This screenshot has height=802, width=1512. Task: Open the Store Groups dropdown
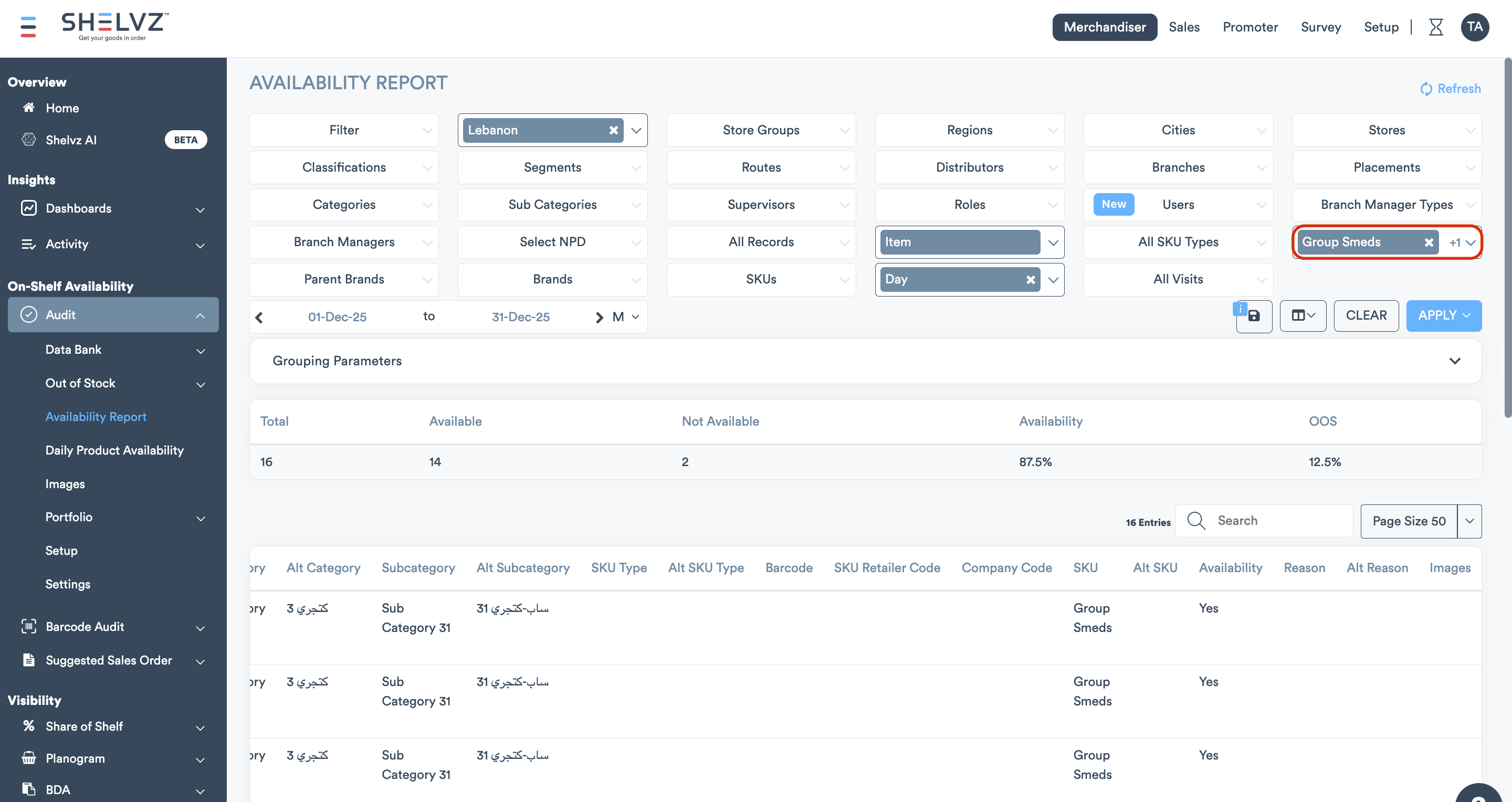click(x=761, y=130)
